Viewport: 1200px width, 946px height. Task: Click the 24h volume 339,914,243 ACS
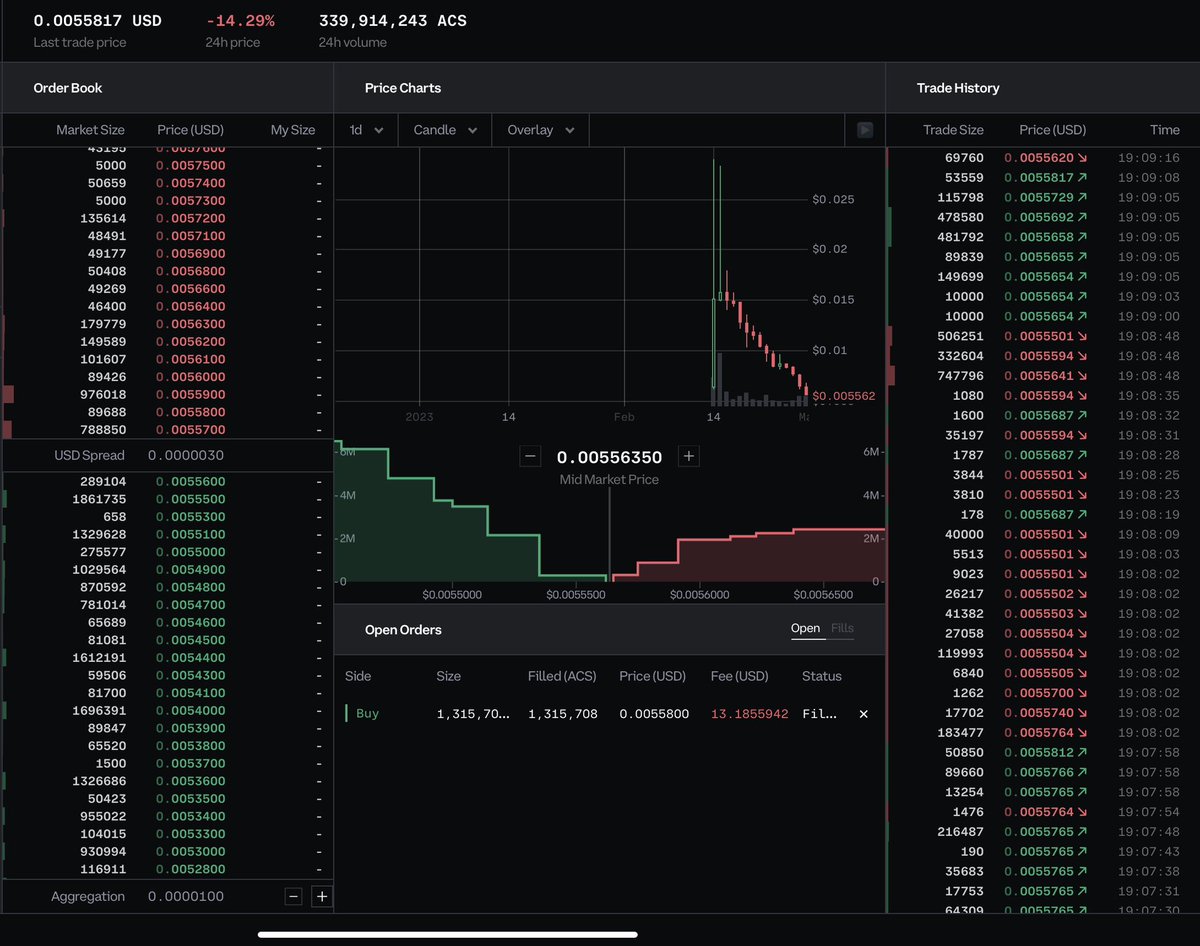[x=393, y=21]
